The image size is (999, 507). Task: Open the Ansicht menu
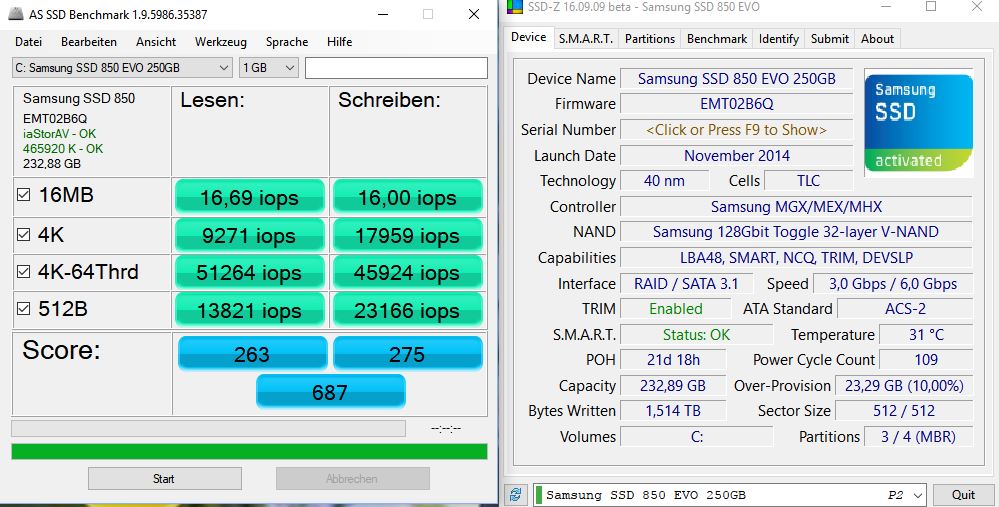point(156,42)
